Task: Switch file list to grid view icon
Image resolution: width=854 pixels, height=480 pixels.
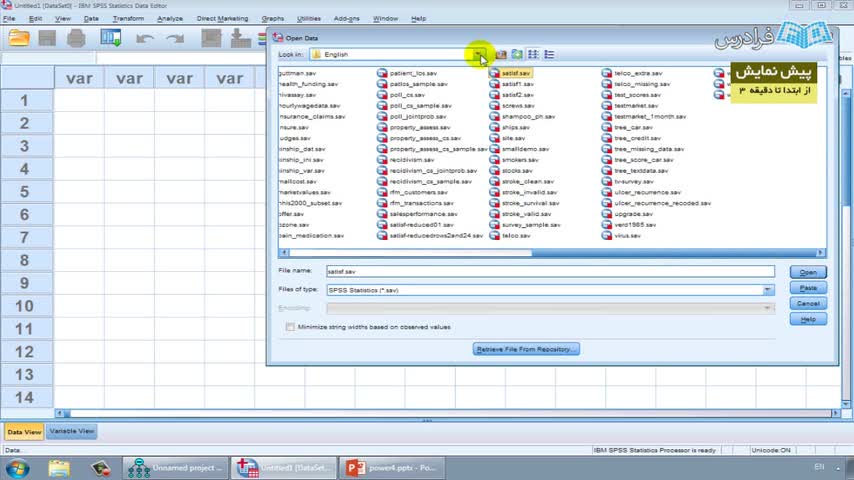Action: click(533, 54)
